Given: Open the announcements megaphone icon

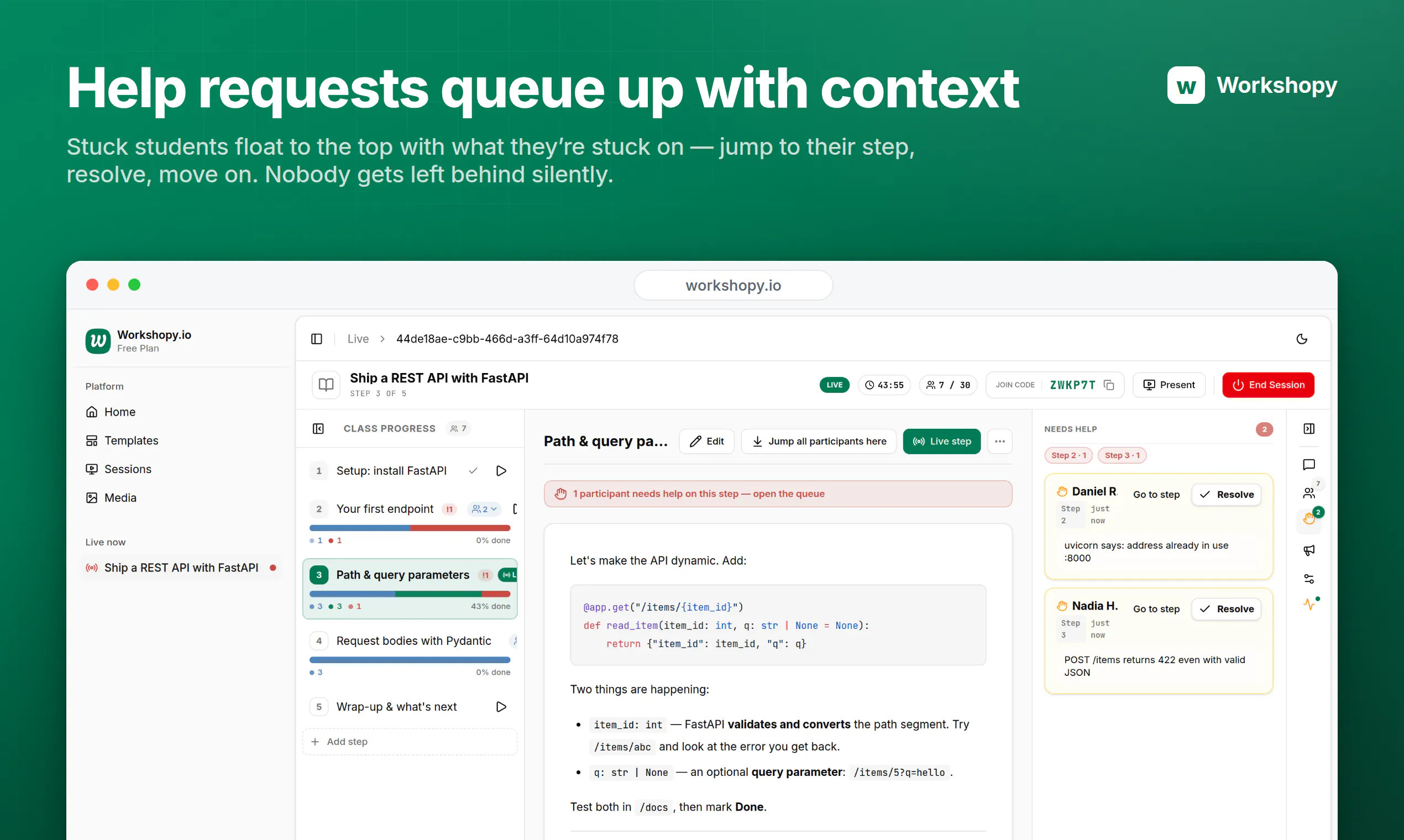Looking at the screenshot, I should click(x=1309, y=550).
